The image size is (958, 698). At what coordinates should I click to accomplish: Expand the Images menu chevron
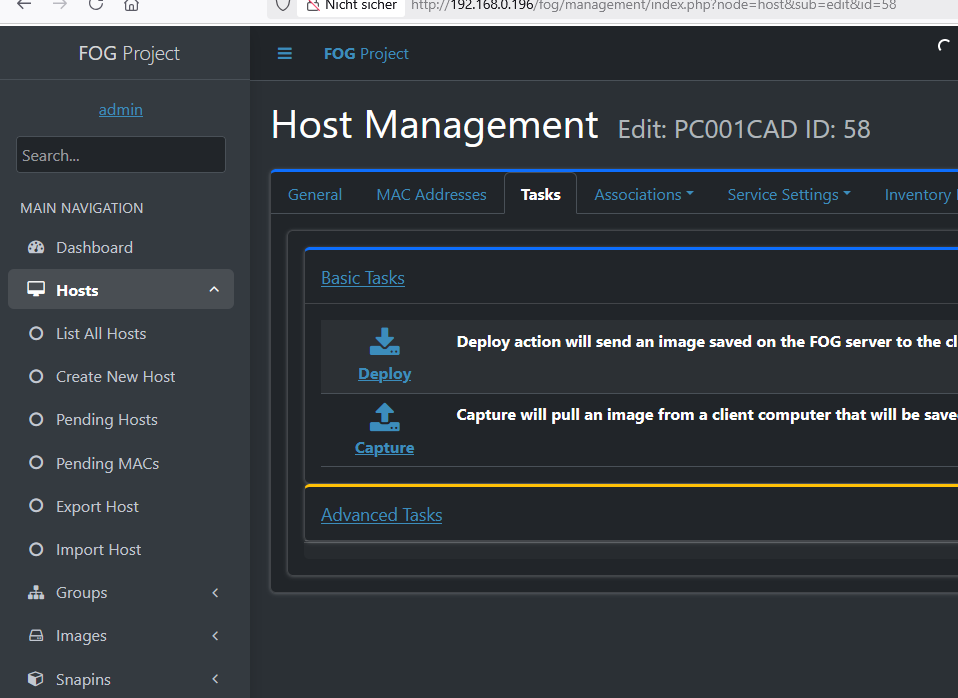pyautogui.click(x=215, y=636)
